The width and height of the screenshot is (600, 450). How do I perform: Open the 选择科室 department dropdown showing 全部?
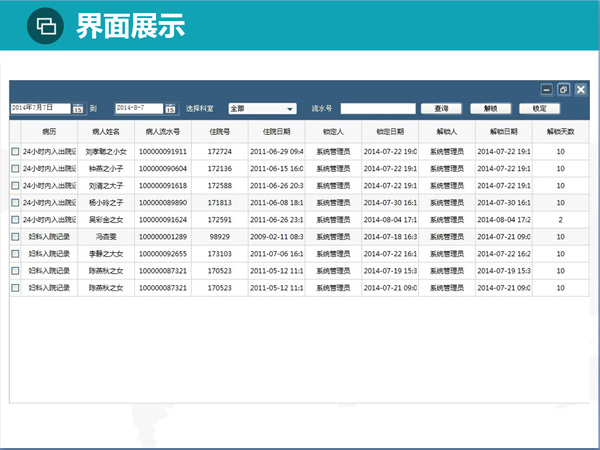262,109
